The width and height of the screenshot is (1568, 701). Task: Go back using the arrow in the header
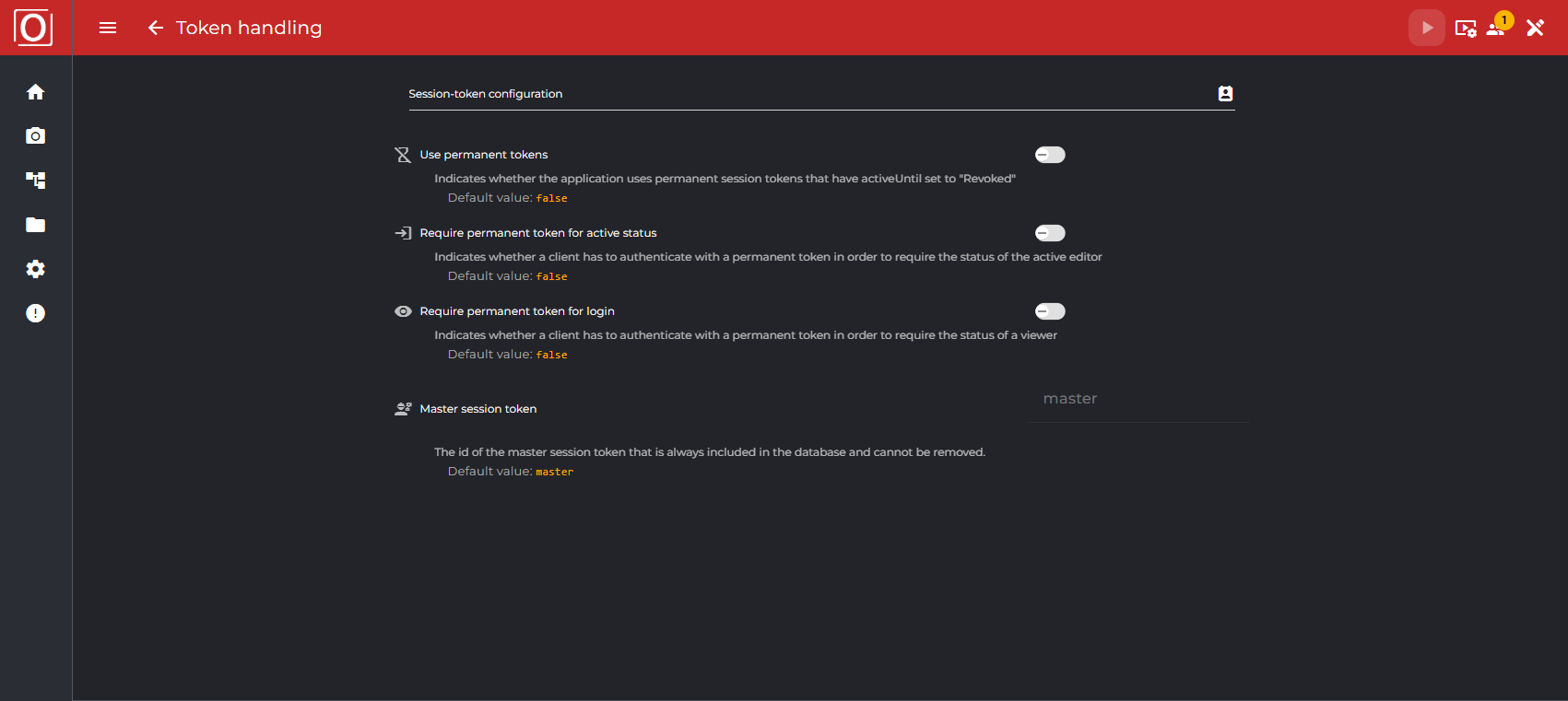click(x=155, y=28)
